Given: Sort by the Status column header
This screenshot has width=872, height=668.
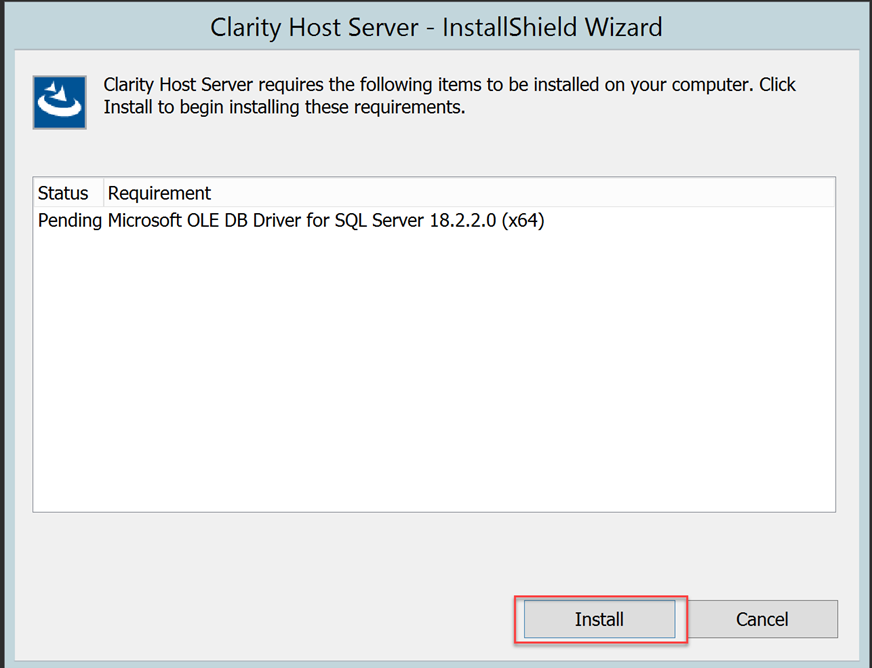Looking at the screenshot, I should (63, 193).
